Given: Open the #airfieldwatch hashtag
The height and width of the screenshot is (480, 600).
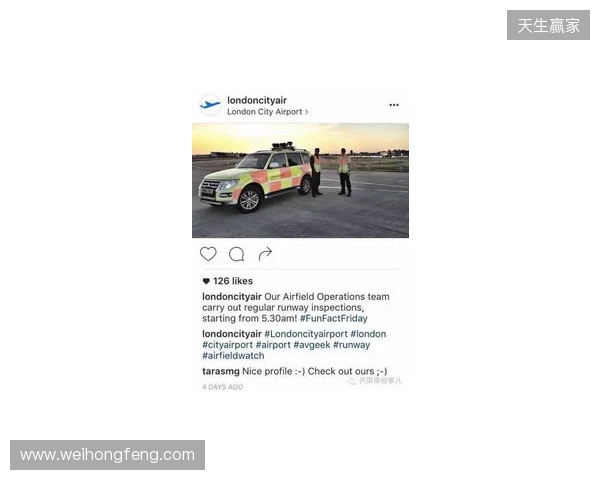Looking at the screenshot, I should click(x=233, y=356).
